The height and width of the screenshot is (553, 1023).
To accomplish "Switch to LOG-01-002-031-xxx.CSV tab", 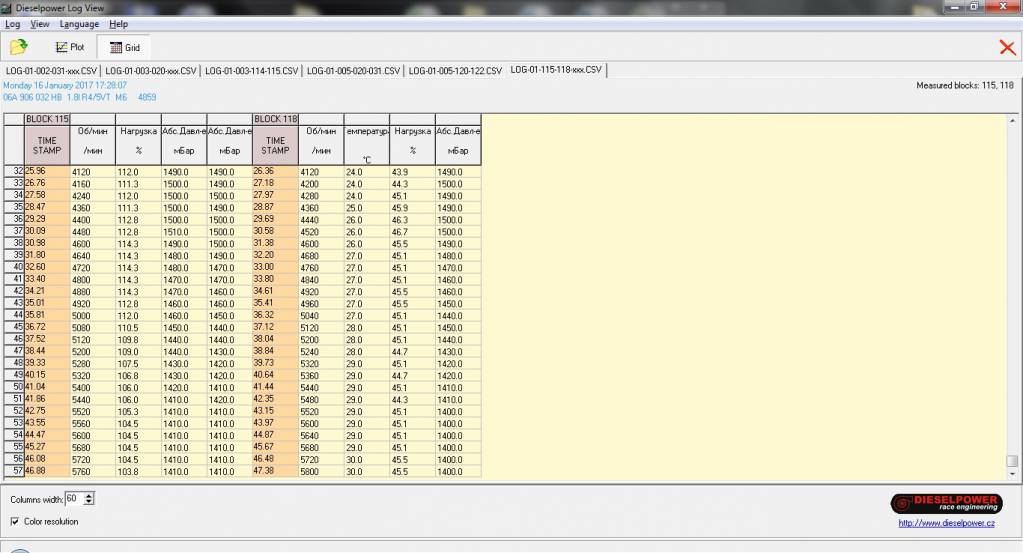I will point(51,71).
